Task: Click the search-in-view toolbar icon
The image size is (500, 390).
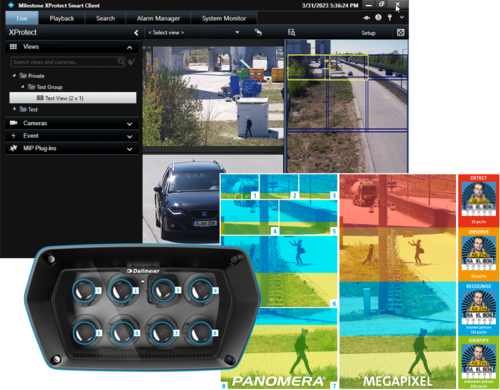Action: coord(292,32)
